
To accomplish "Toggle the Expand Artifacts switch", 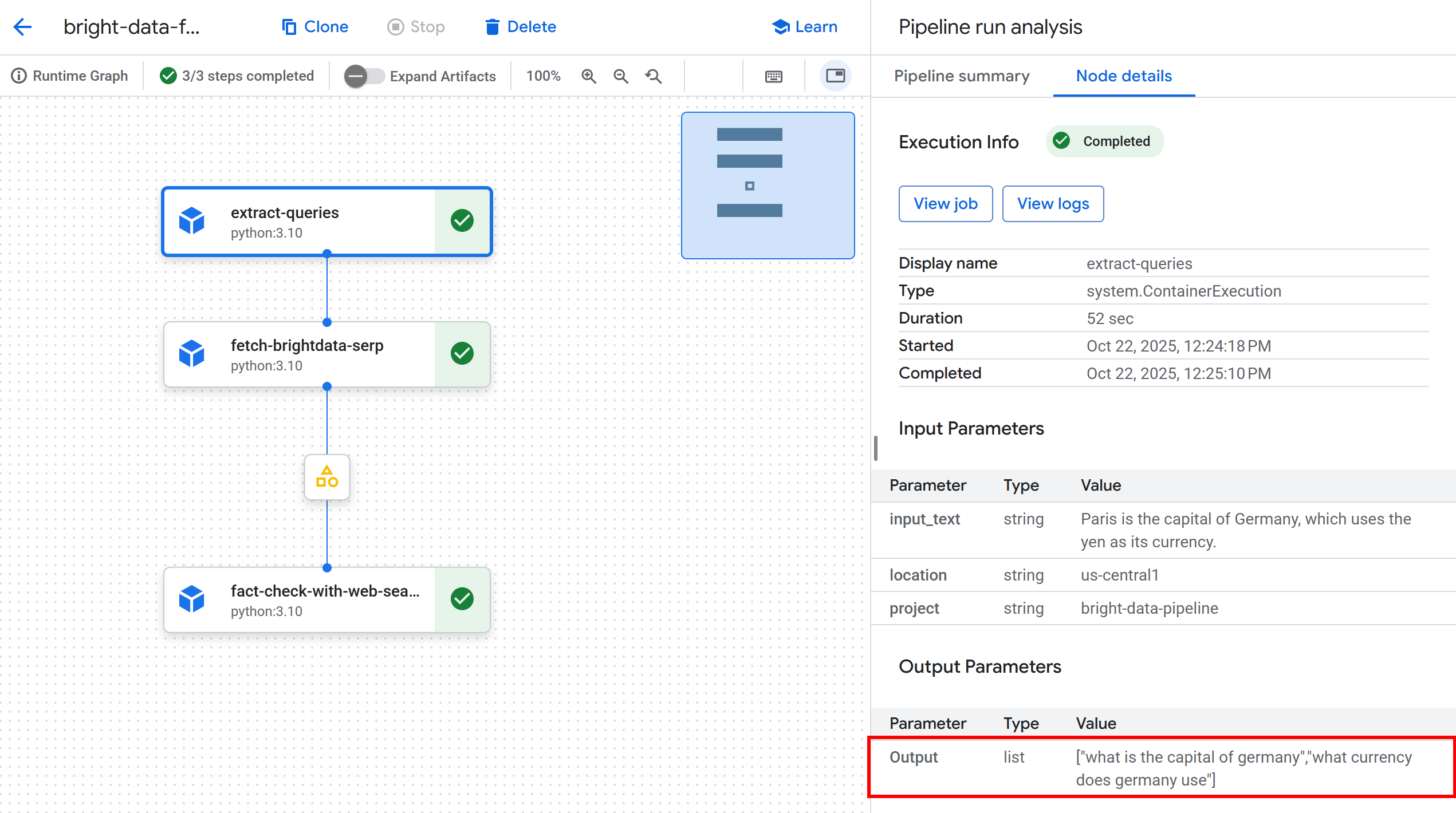I will [363, 76].
